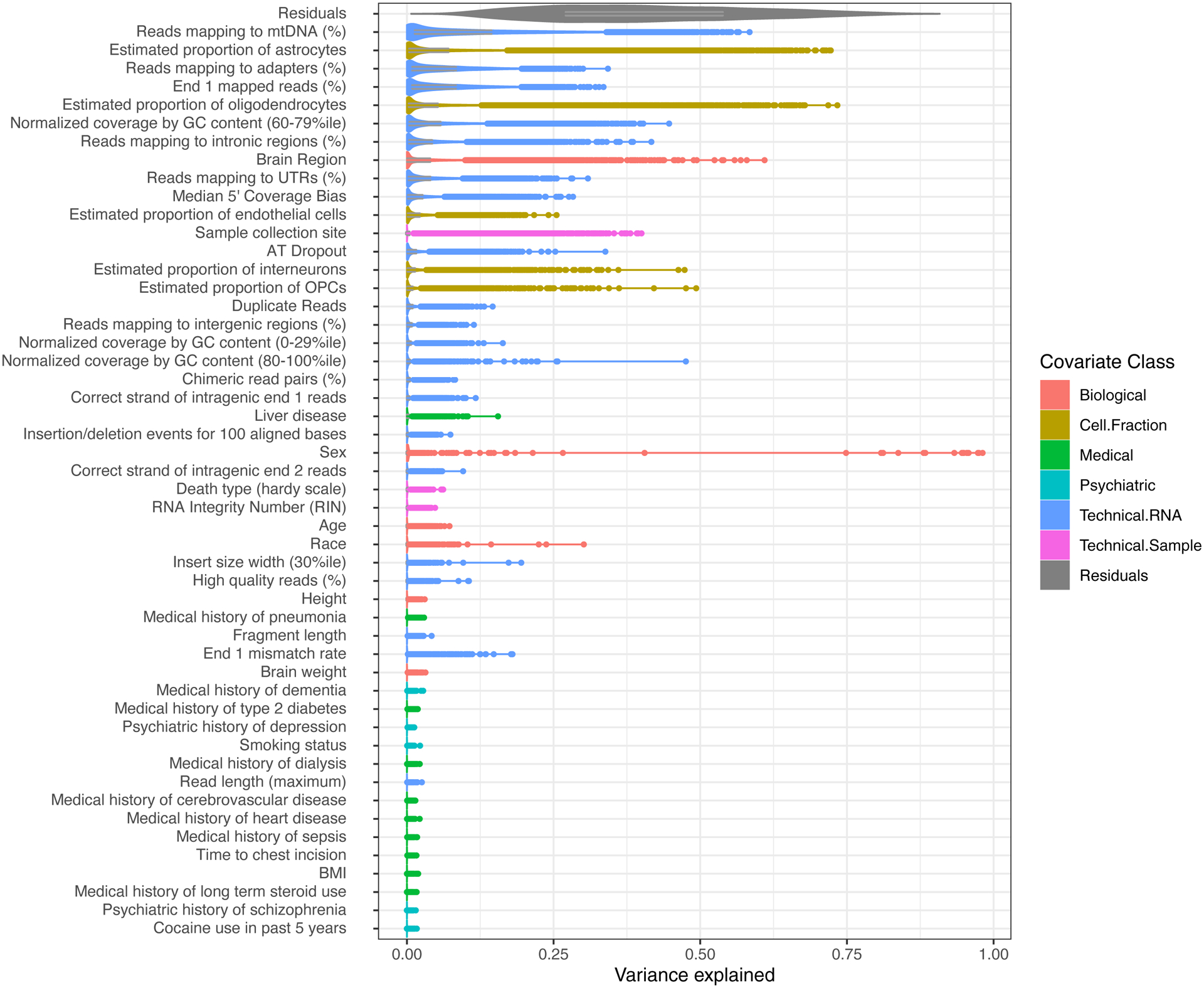Click 'Medical history of type 2 diabetes' label
This screenshot has height=988, width=1204.
point(230,708)
